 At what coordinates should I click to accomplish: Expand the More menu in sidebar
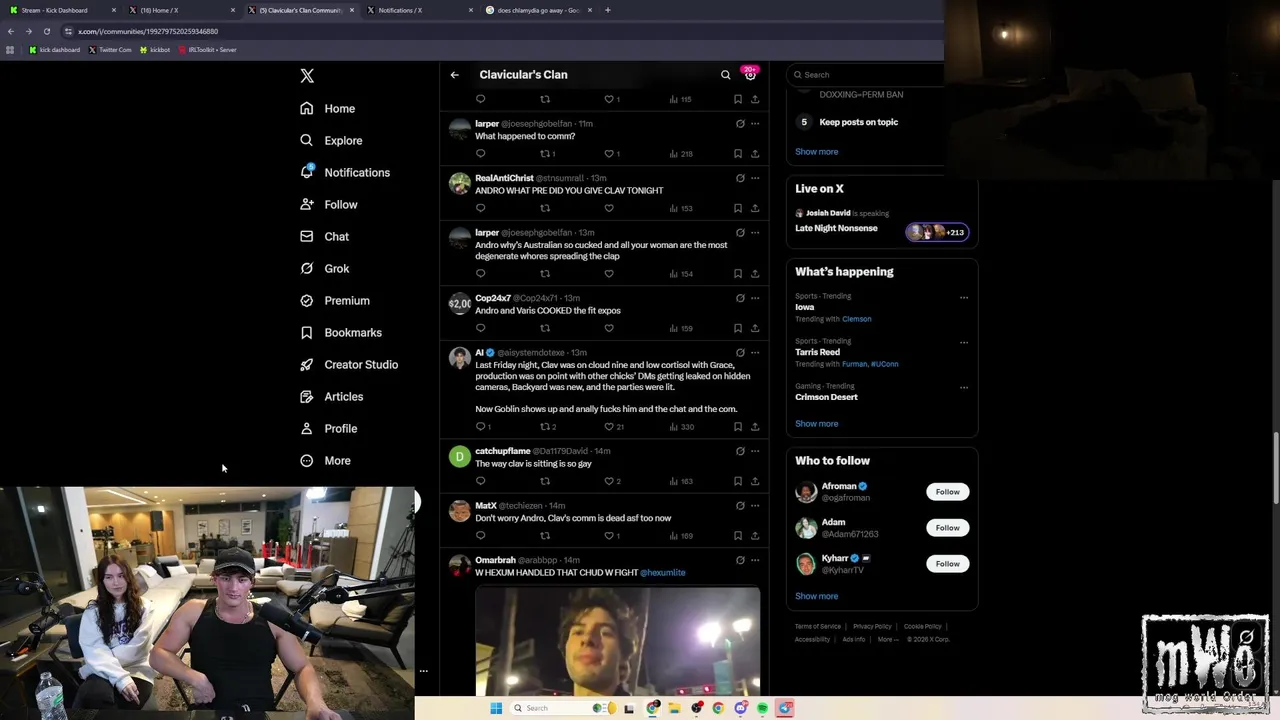pyautogui.click(x=326, y=461)
